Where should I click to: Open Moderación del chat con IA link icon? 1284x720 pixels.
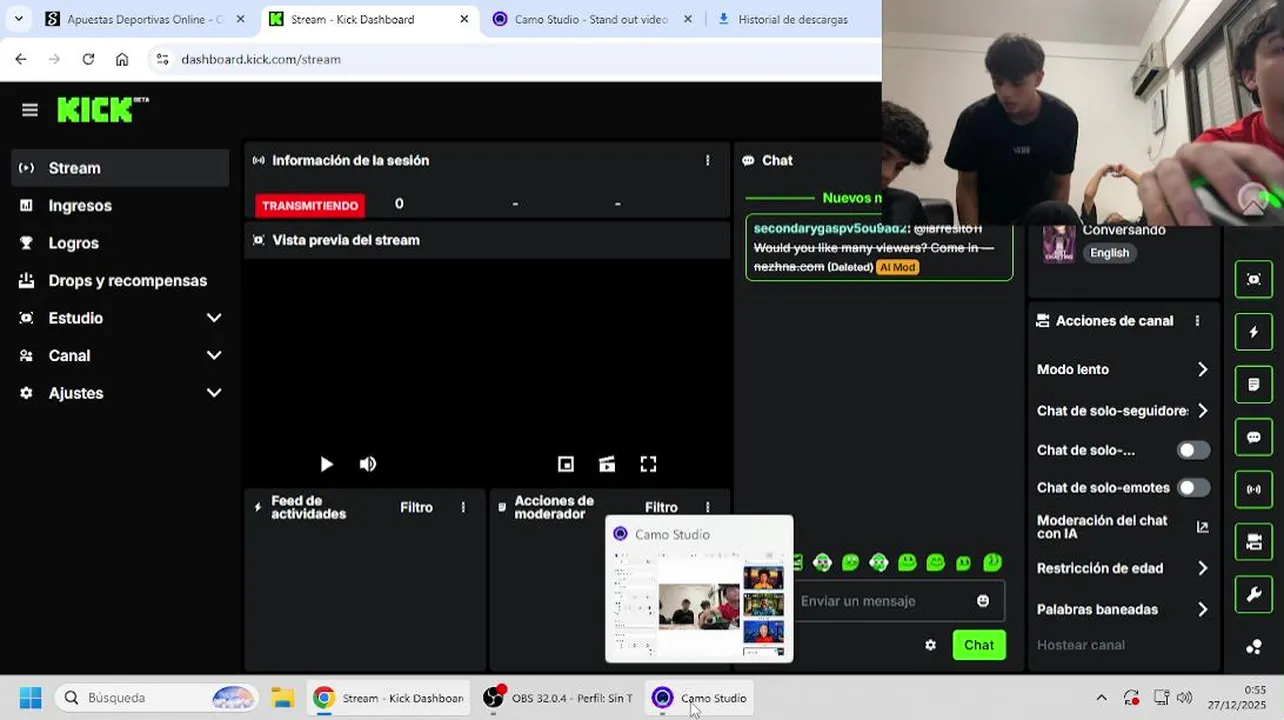(x=1202, y=527)
